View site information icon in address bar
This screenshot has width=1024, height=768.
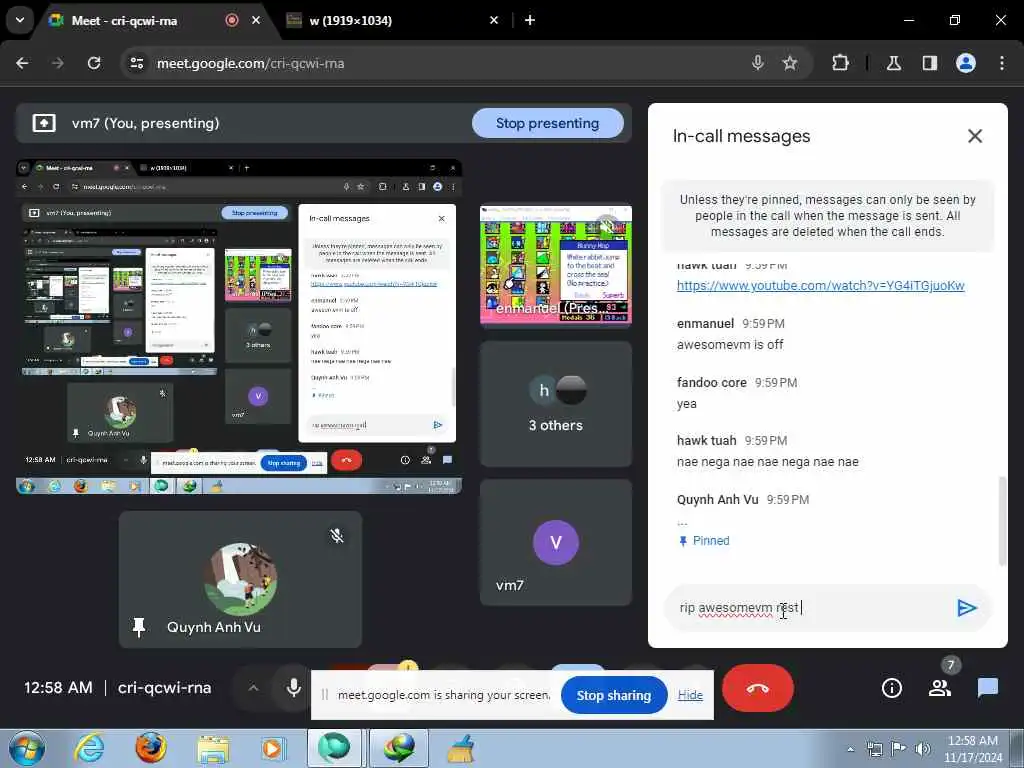[x=137, y=63]
